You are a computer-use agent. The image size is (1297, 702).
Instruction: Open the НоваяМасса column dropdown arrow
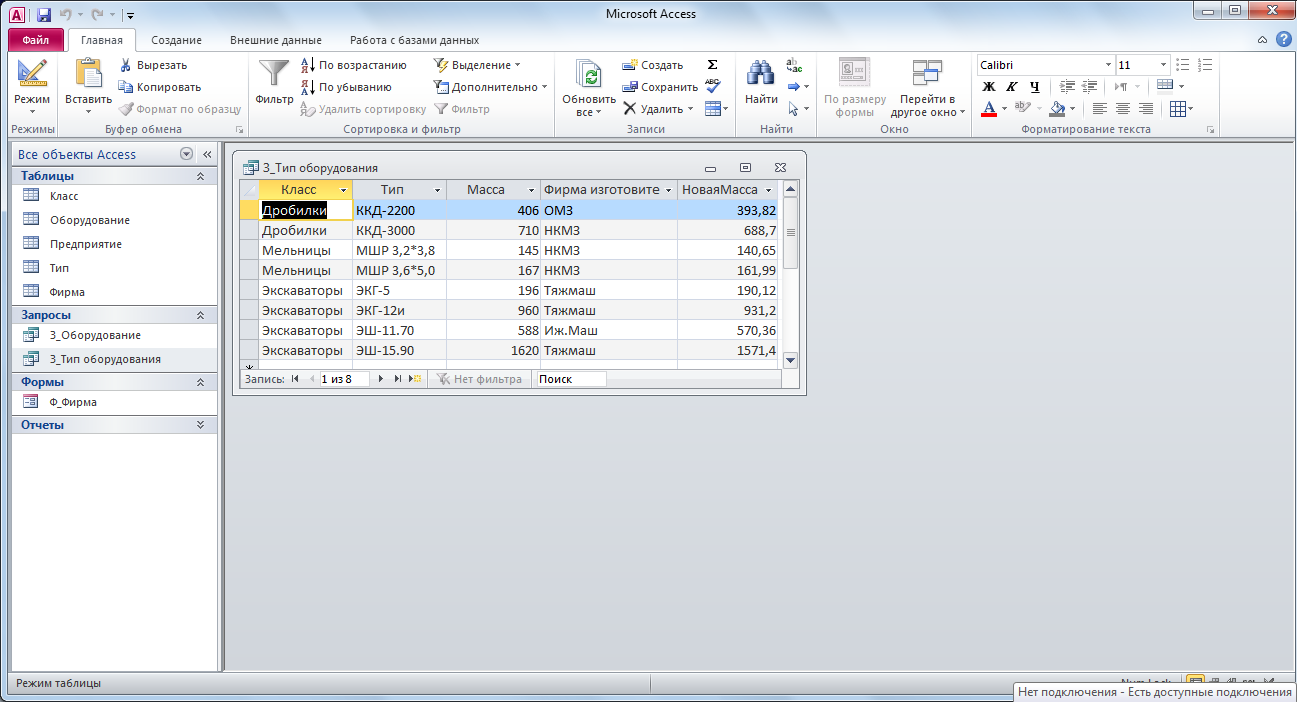769,190
